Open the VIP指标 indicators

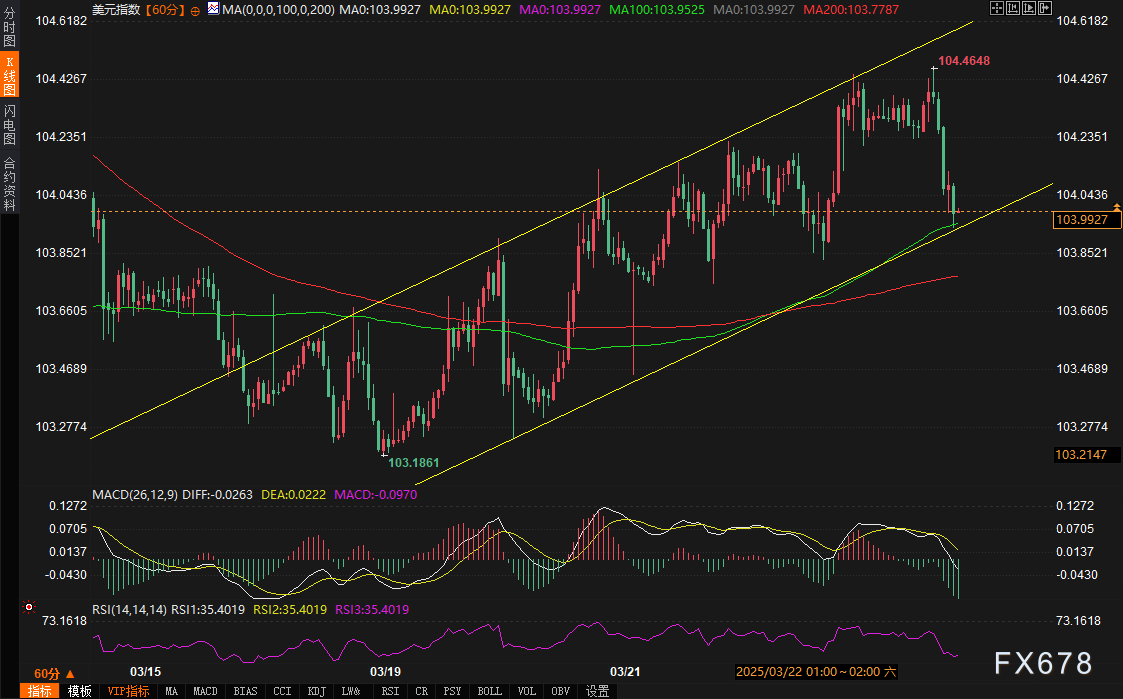[128, 691]
